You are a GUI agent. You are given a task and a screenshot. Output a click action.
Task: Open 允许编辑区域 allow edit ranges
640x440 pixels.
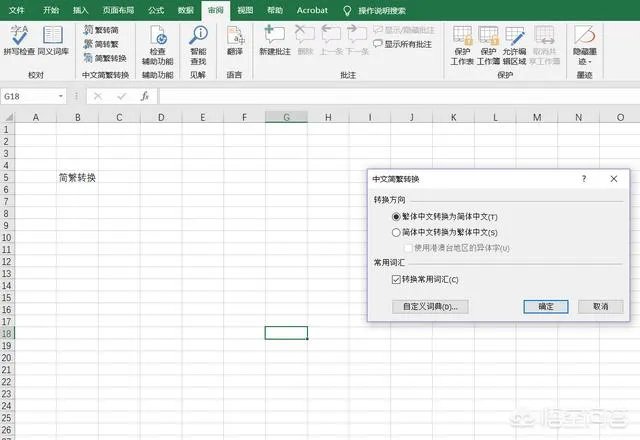[514, 45]
